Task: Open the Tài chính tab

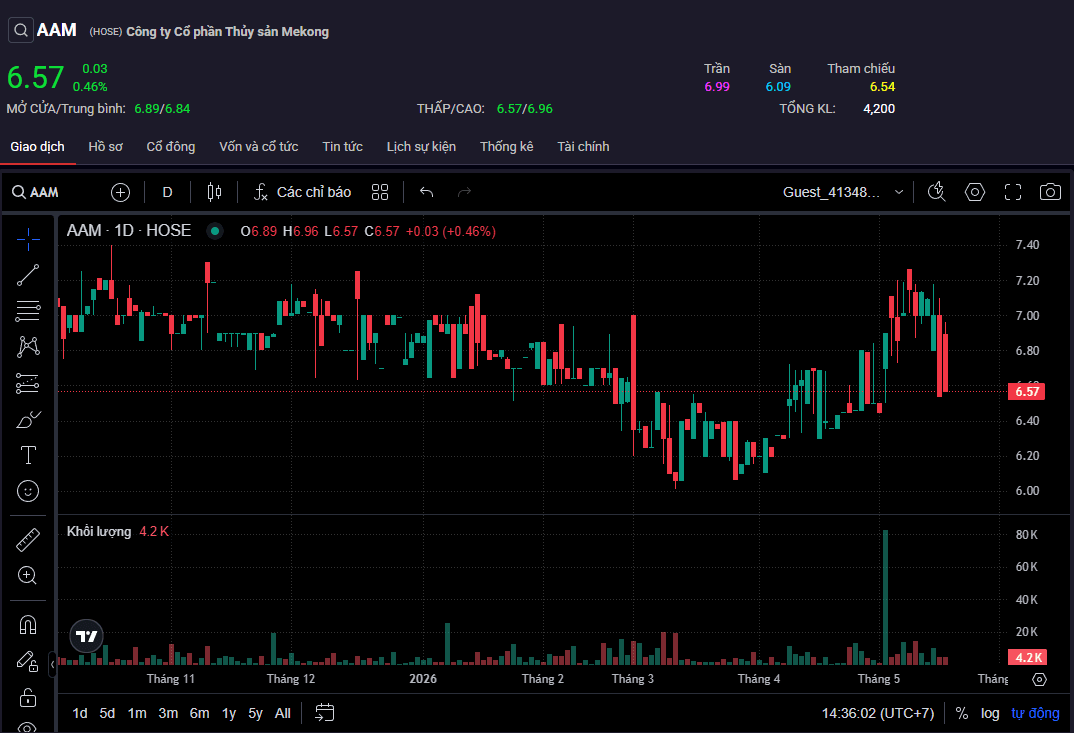Action: [x=584, y=147]
